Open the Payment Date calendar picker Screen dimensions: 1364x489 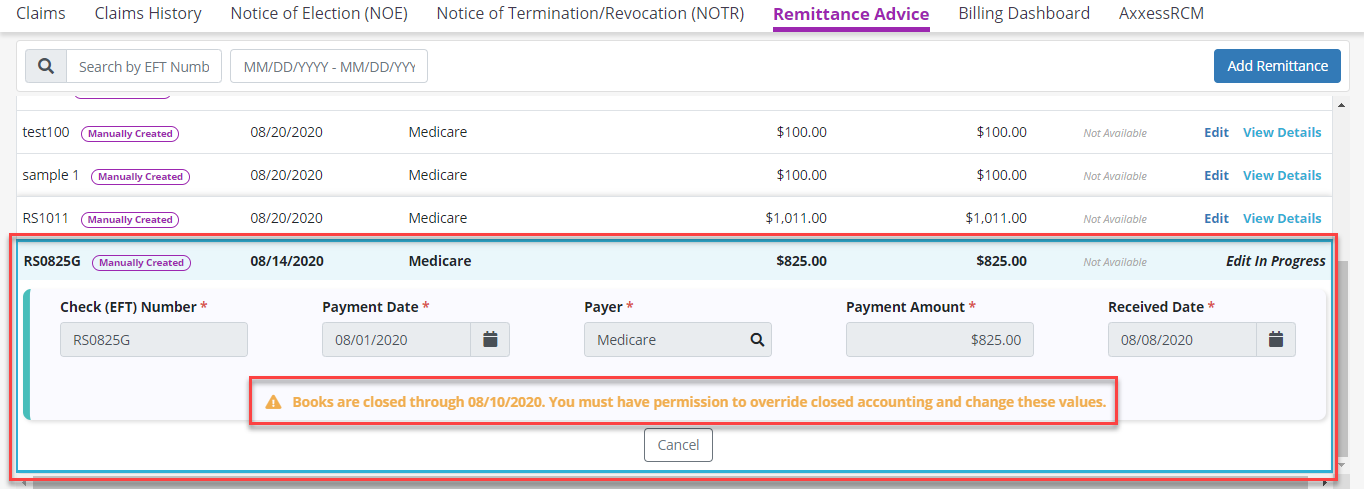[490, 340]
